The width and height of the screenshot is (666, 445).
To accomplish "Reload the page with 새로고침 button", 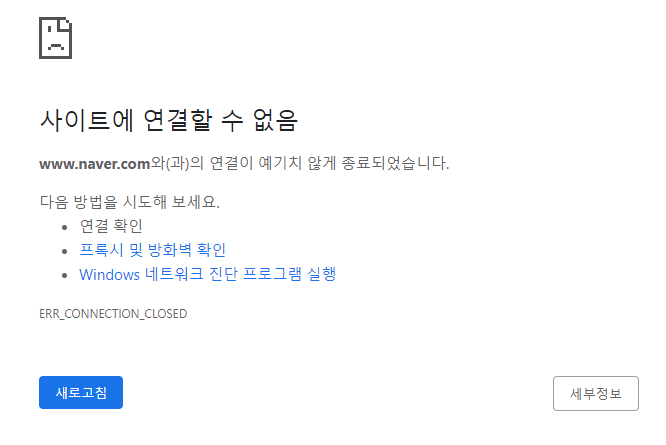I will (81, 392).
